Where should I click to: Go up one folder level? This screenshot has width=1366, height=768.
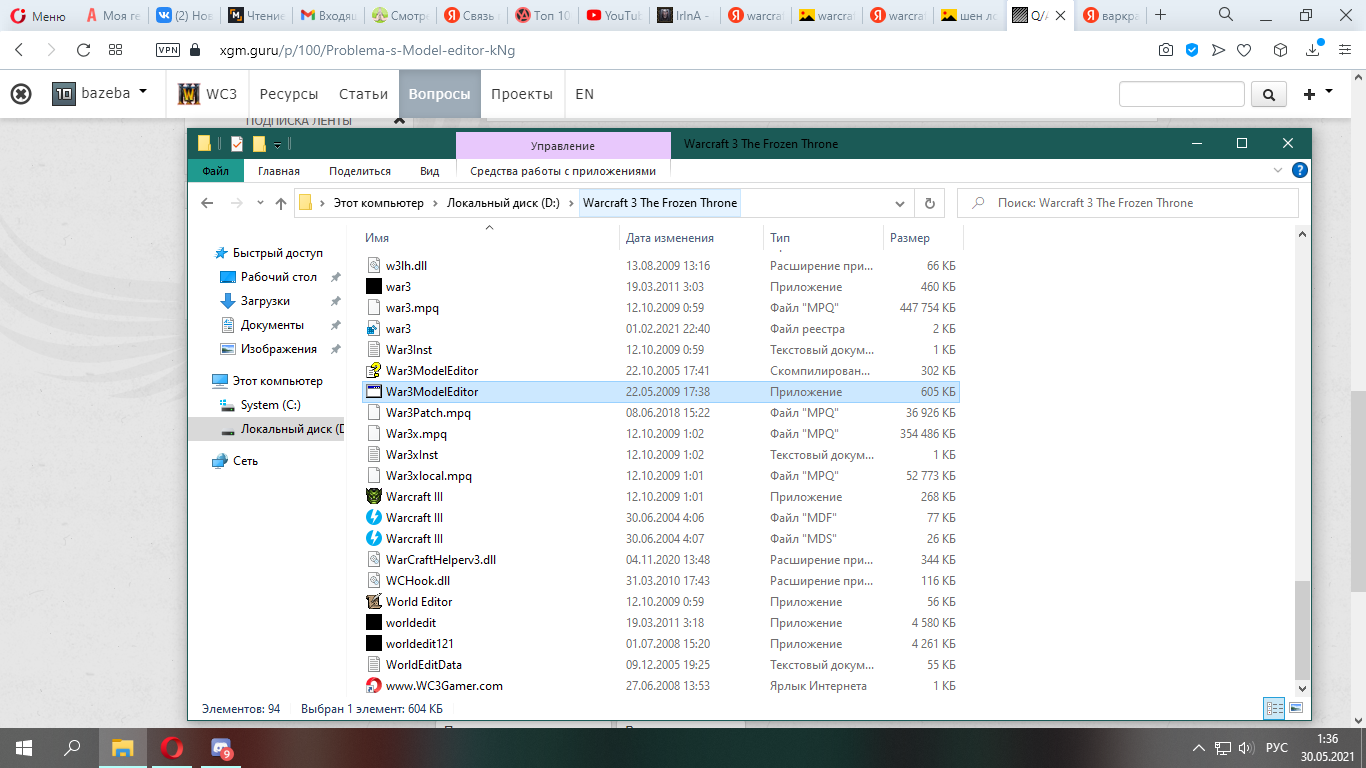[281, 203]
